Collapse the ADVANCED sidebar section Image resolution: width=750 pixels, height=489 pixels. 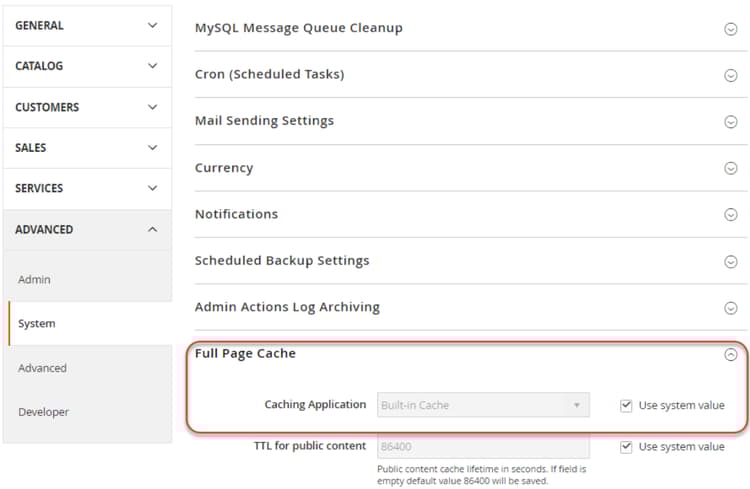[87, 230]
